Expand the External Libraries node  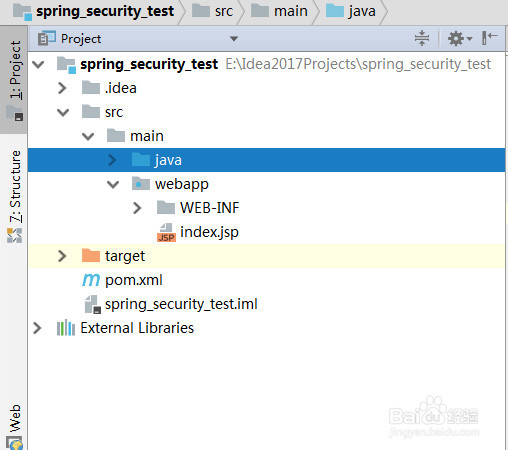click(x=37, y=328)
